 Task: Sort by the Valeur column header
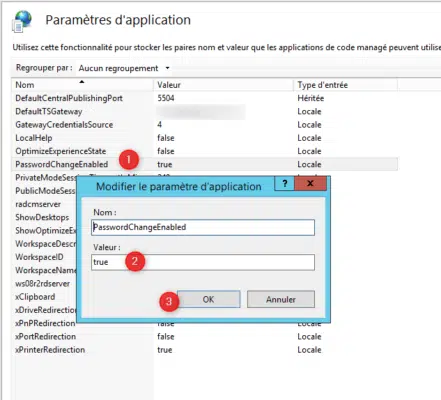click(x=224, y=85)
